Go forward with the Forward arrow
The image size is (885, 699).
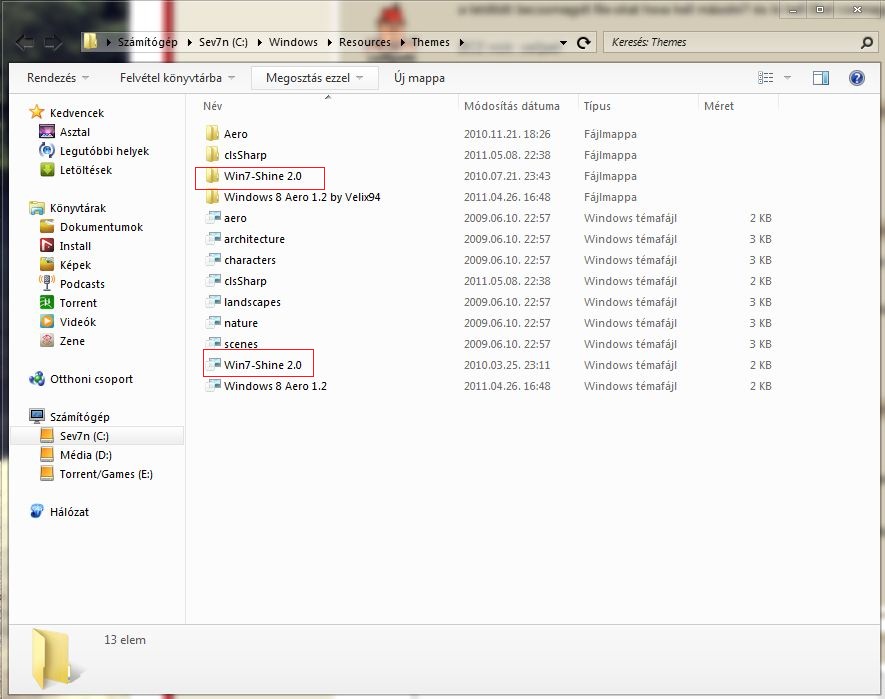pos(53,42)
